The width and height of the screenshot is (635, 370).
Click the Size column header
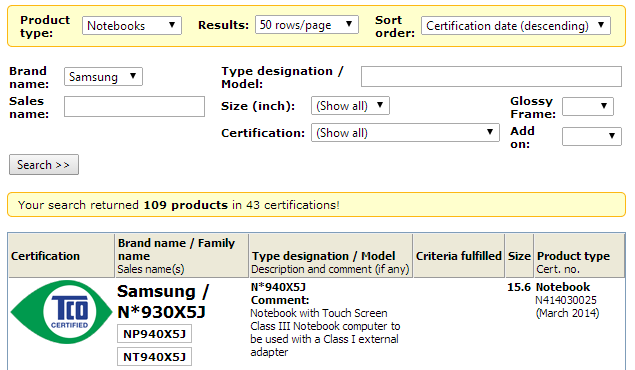coord(519,256)
